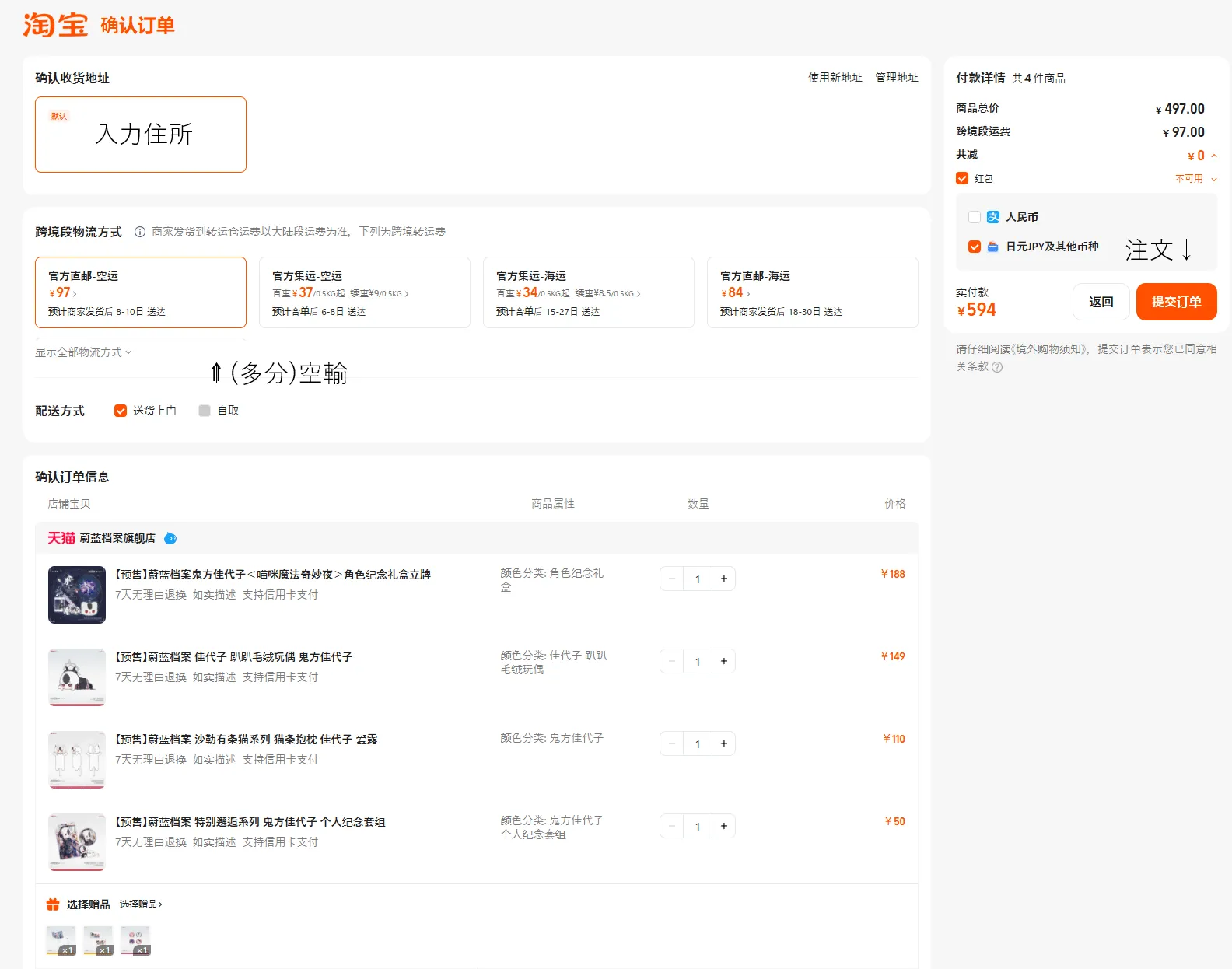Click the info icon beside 跨境段物流方式
The width and height of the screenshot is (1232, 969).
(140, 232)
